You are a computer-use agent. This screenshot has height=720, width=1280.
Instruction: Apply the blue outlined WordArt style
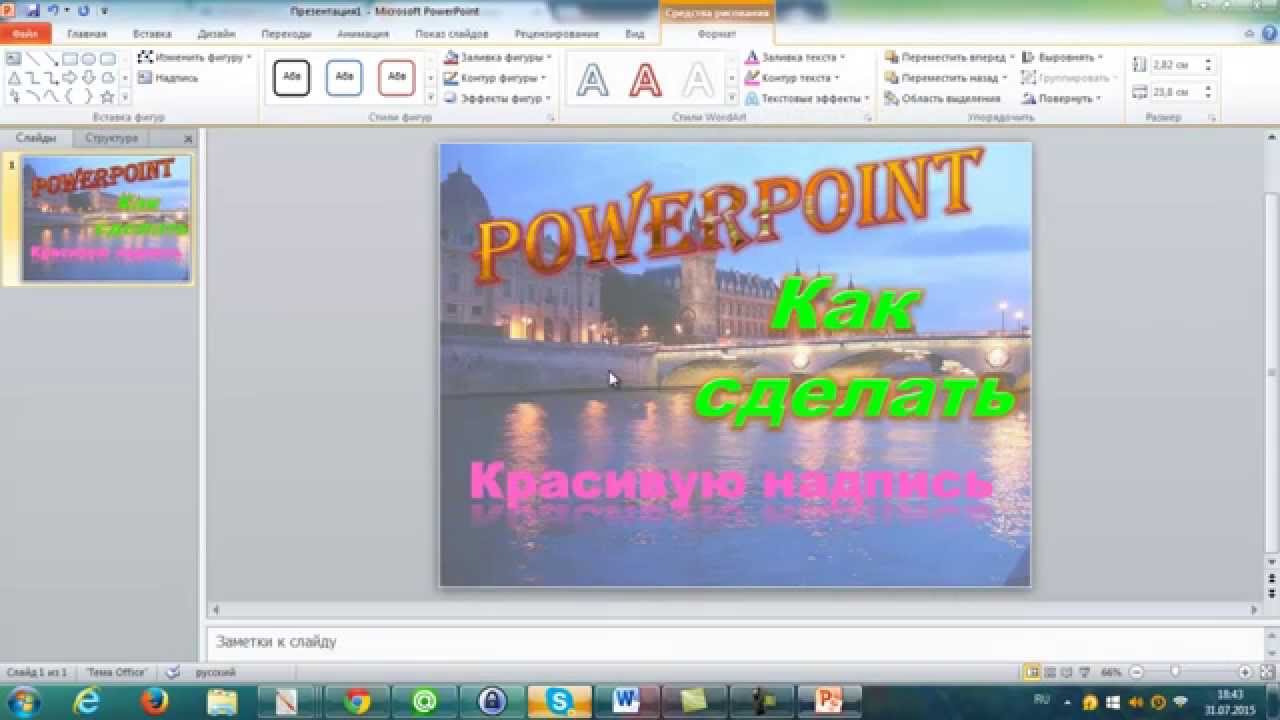click(593, 79)
